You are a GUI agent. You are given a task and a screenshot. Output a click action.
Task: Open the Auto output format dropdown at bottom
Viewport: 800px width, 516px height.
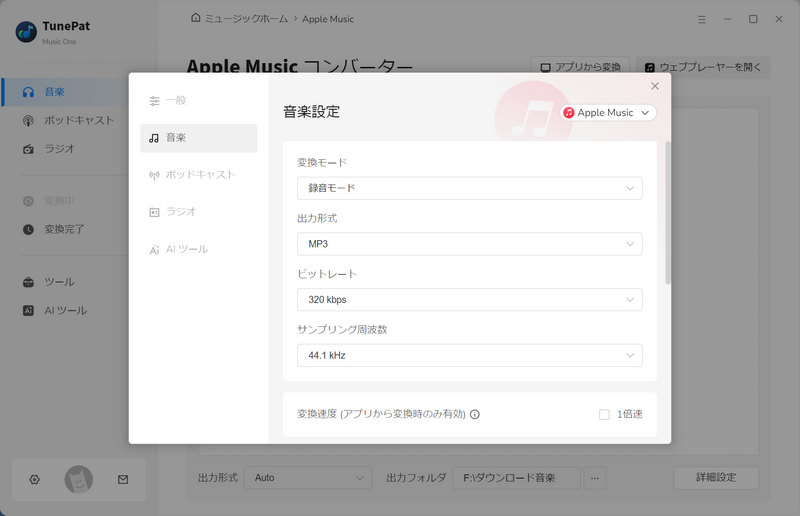point(308,478)
